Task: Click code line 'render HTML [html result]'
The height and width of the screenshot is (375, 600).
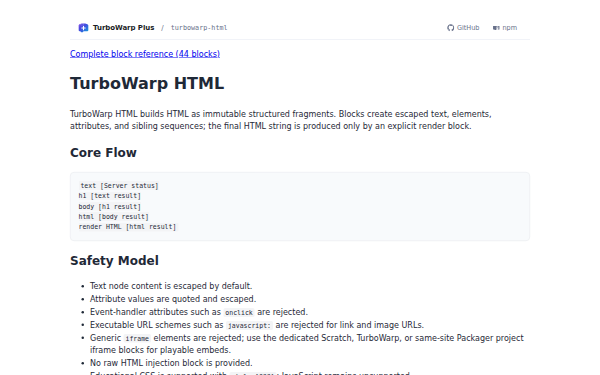Action: tap(127, 227)
